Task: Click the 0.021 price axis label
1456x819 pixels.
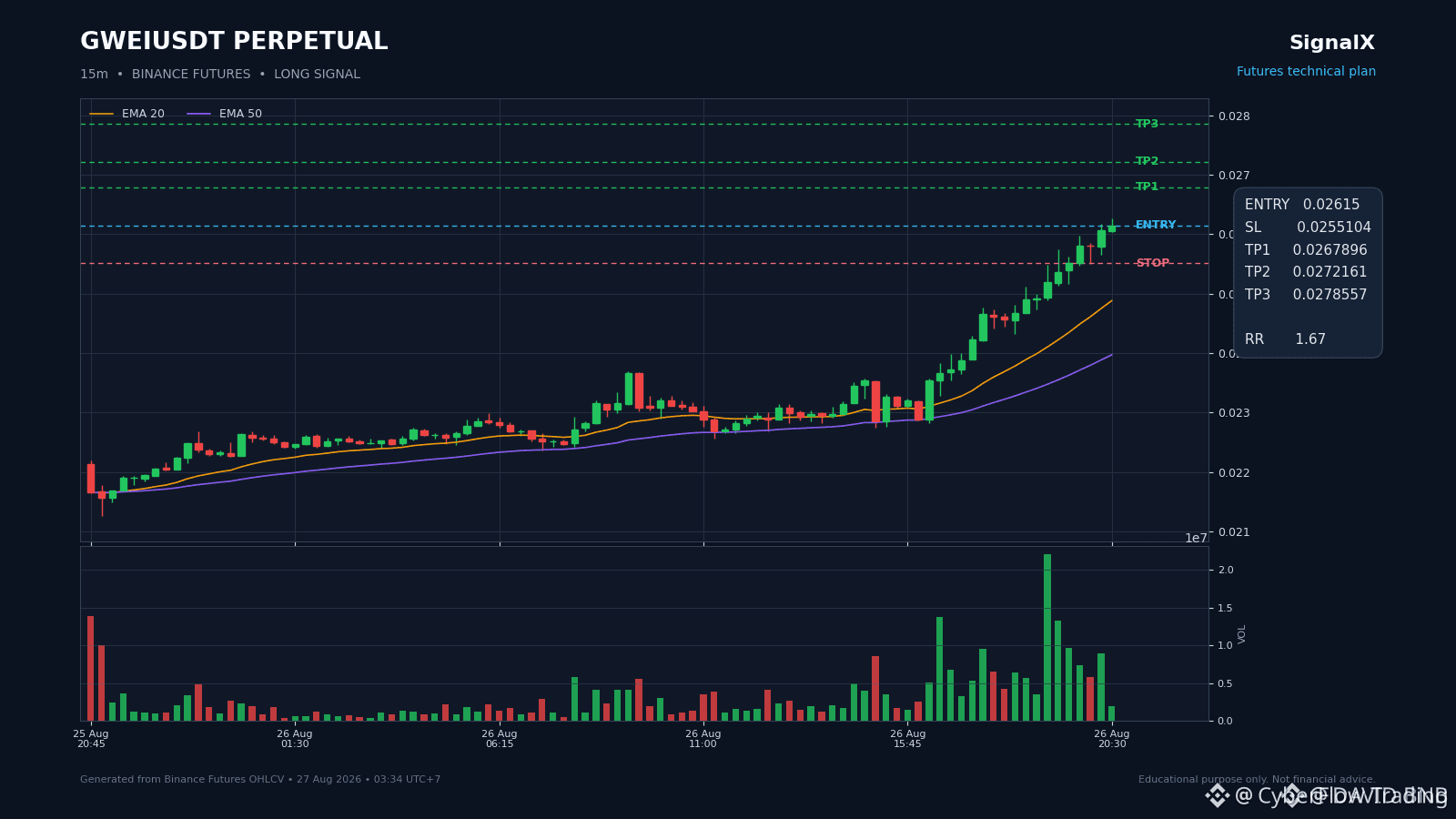Action: pos(1234,532)
